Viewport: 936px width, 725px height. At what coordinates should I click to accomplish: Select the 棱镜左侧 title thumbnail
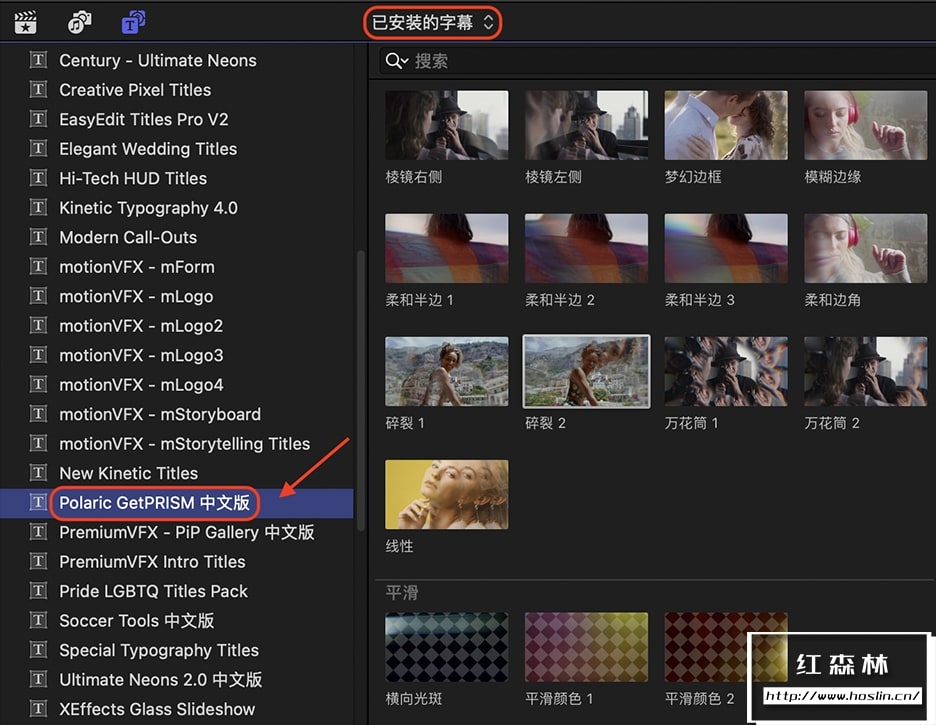[586, 125]
